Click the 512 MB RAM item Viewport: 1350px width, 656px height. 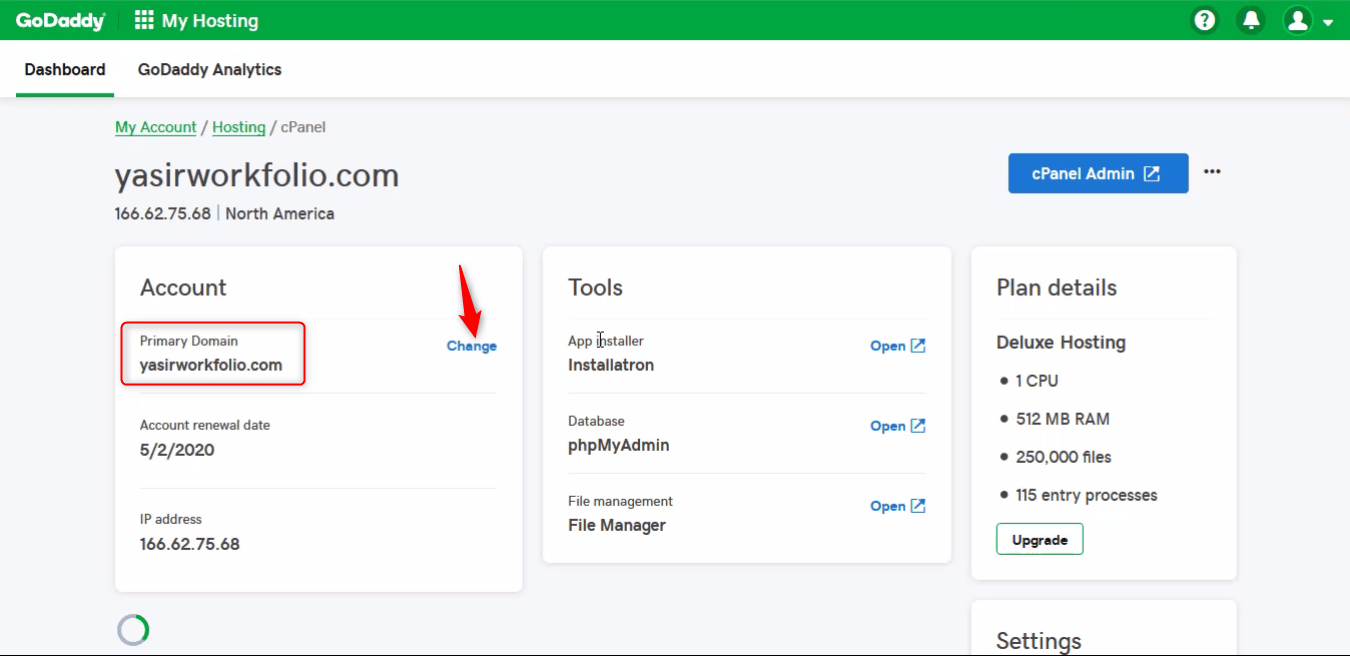pos(1063,419)
